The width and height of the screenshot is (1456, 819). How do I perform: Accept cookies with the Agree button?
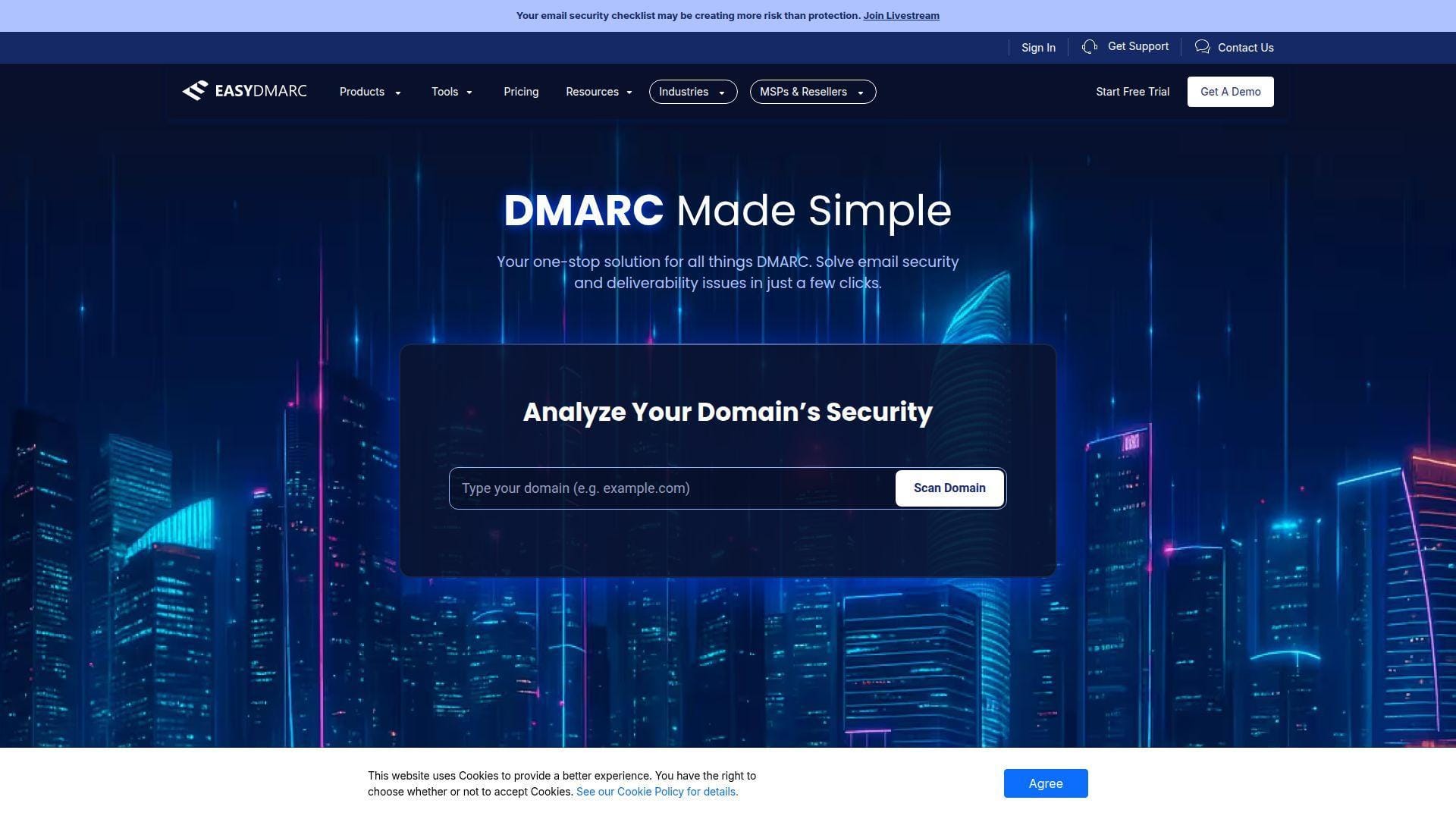click(1046, 783)
